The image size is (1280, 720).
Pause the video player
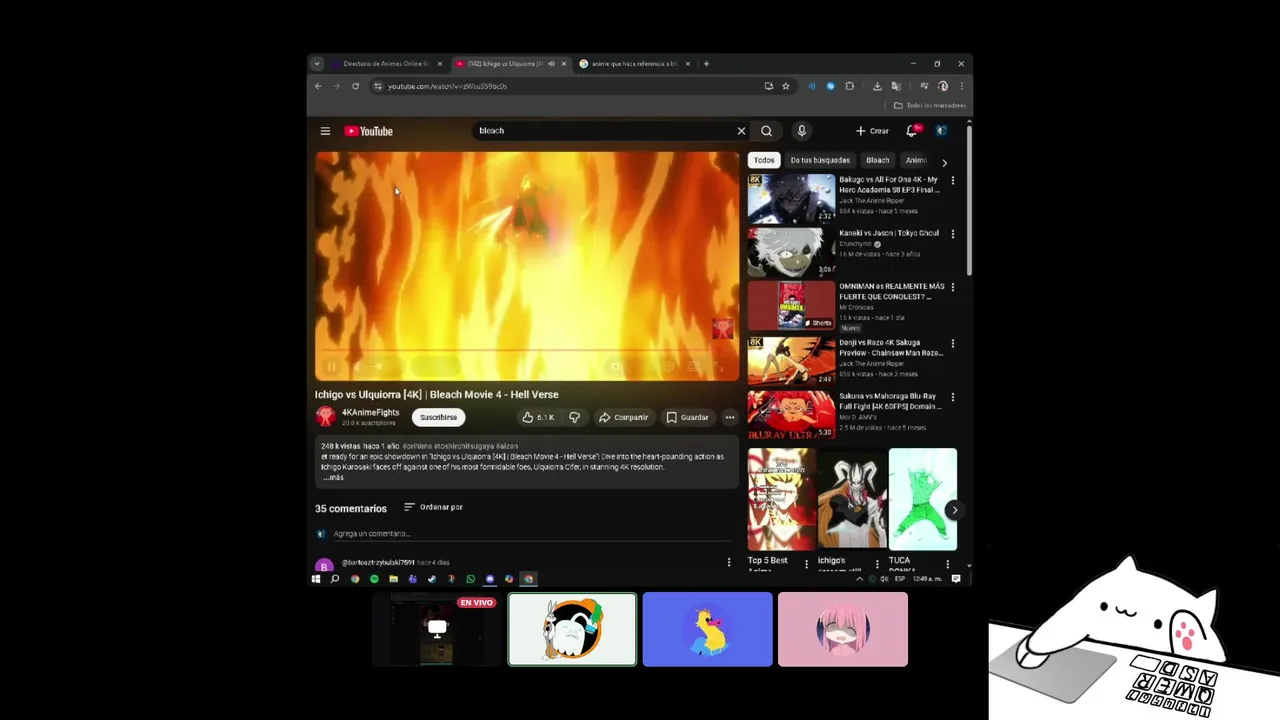pyautogui.click(x=332, y=367)
